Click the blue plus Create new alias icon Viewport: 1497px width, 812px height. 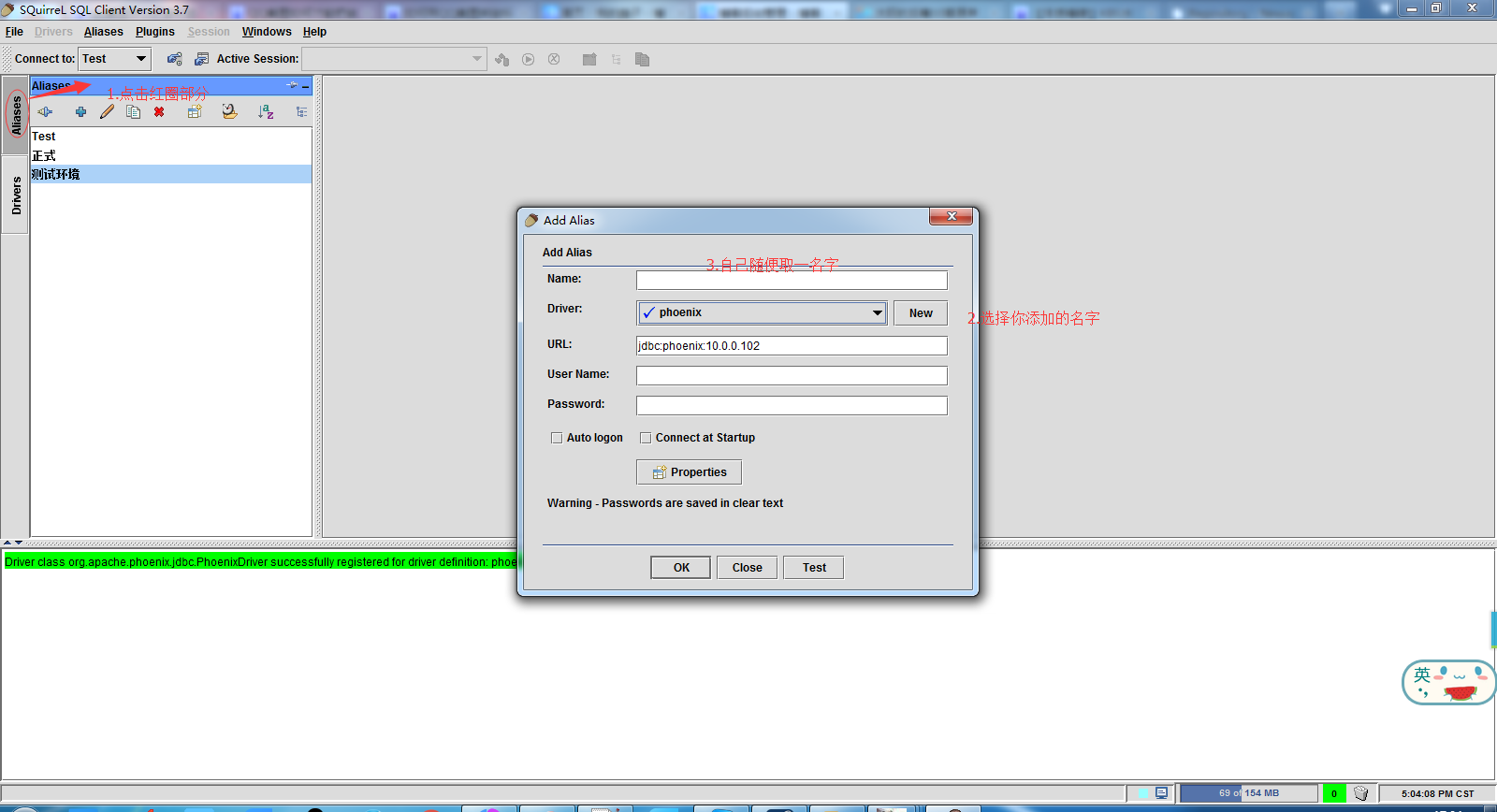click(x=81, y=112)
